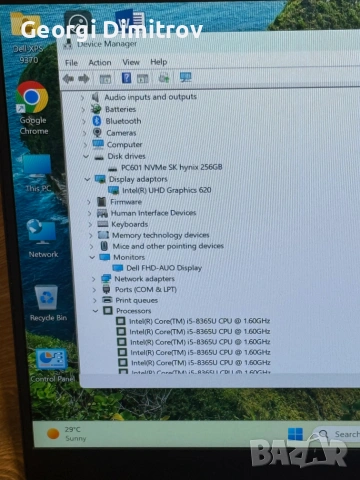Select the This PC desktop icon

point(38,173)
